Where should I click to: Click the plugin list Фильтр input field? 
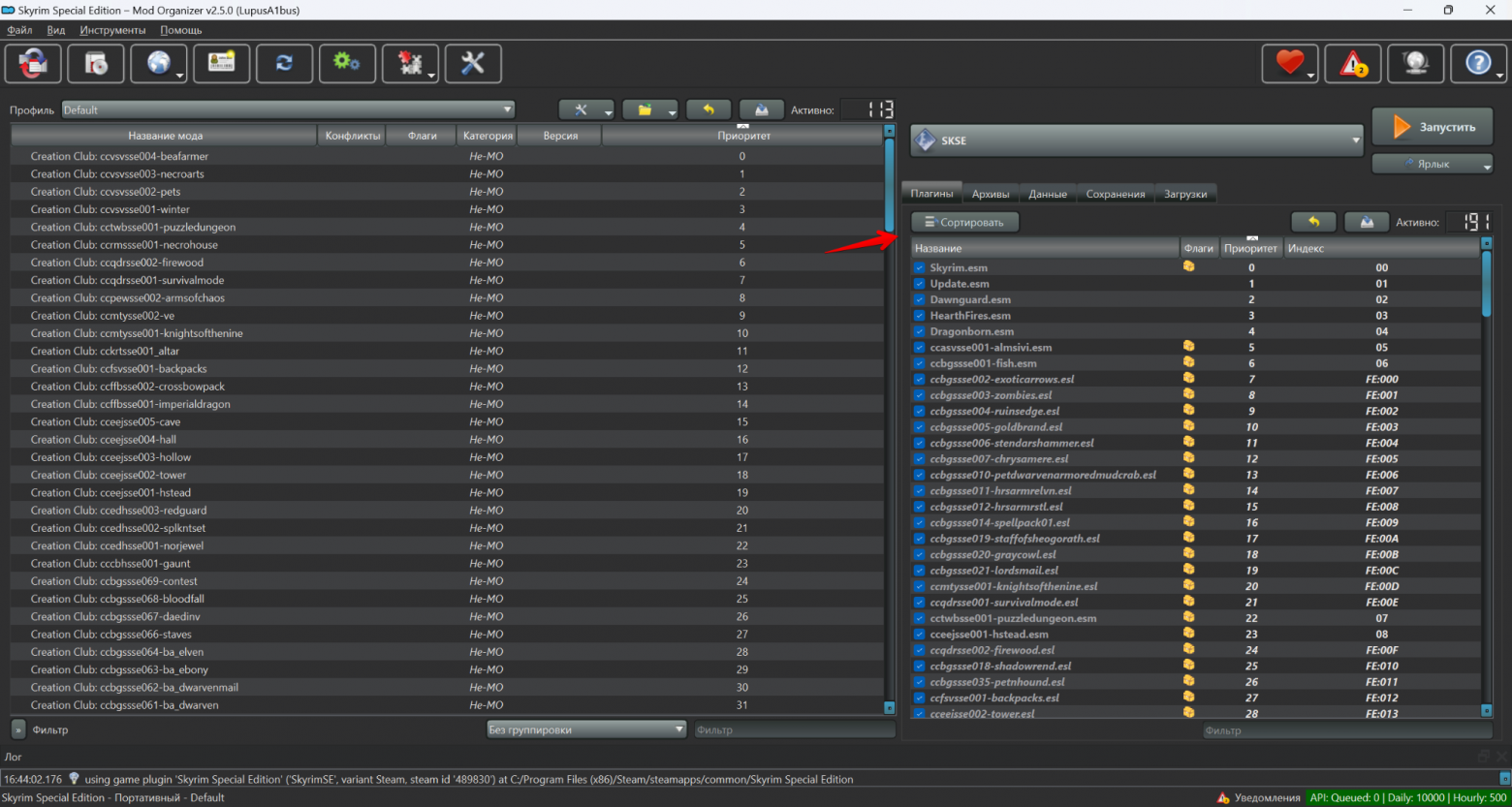(1347, 730)
